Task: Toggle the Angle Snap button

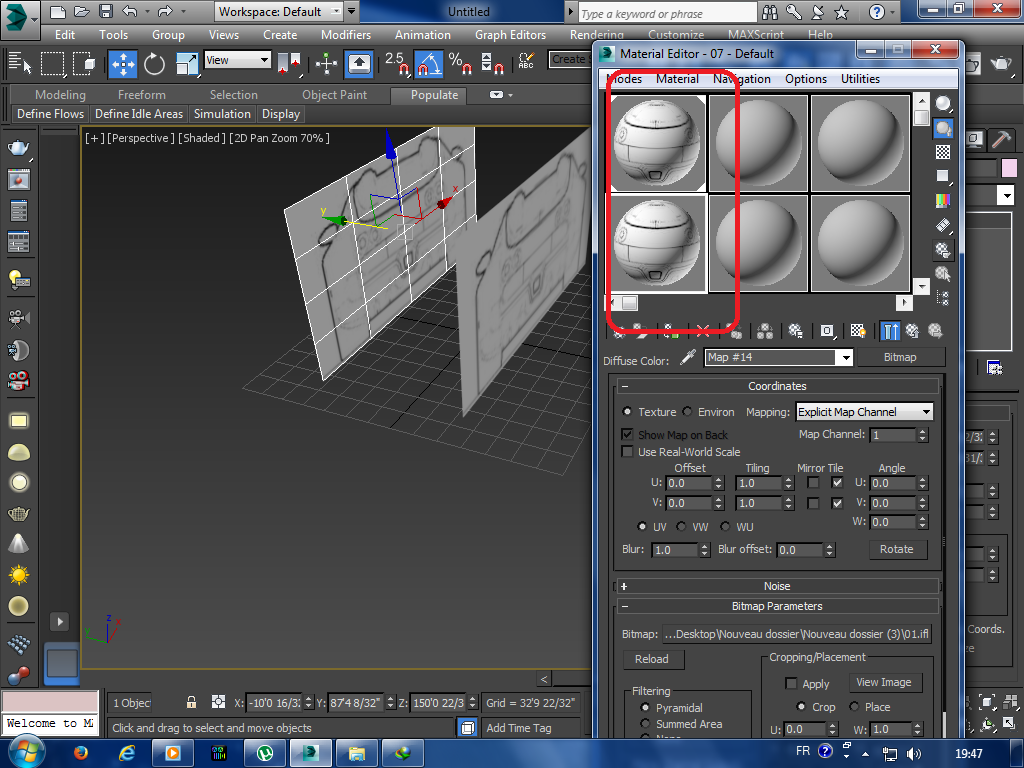Action: pos(428,63)
